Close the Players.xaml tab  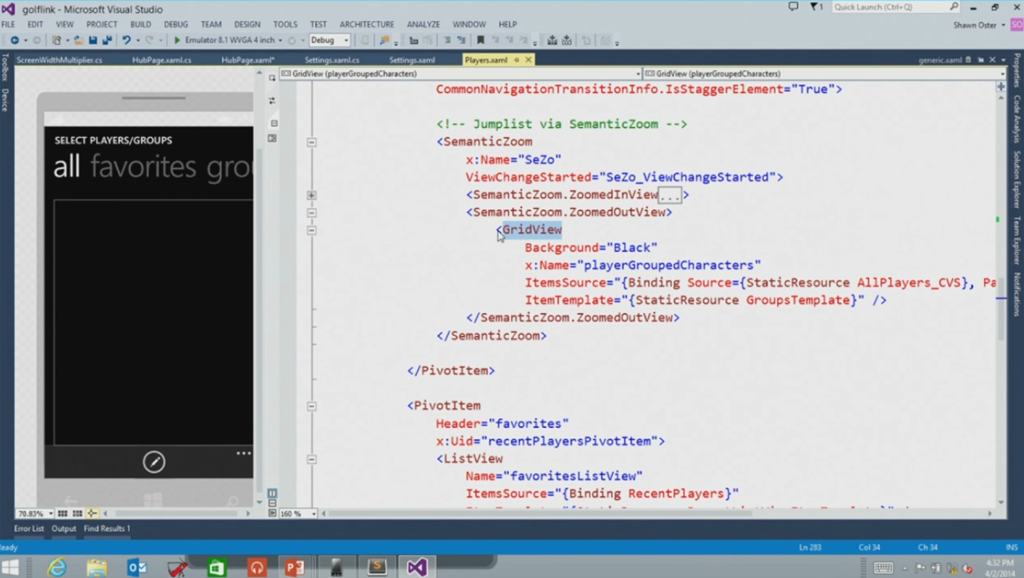tap(528, 60)
